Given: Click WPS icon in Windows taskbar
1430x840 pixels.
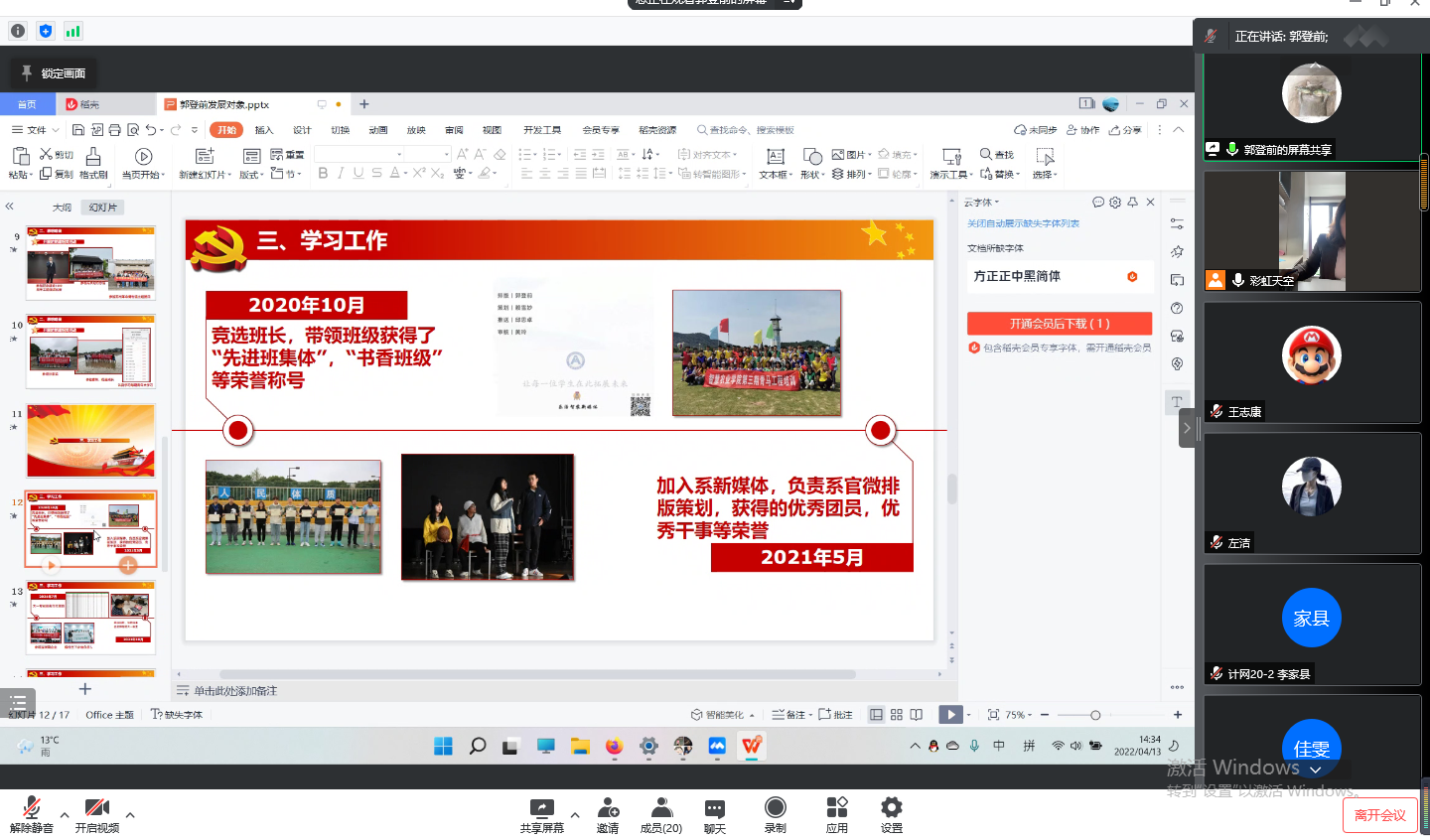Looking at the screenshot, I should [x=751, y=746].
